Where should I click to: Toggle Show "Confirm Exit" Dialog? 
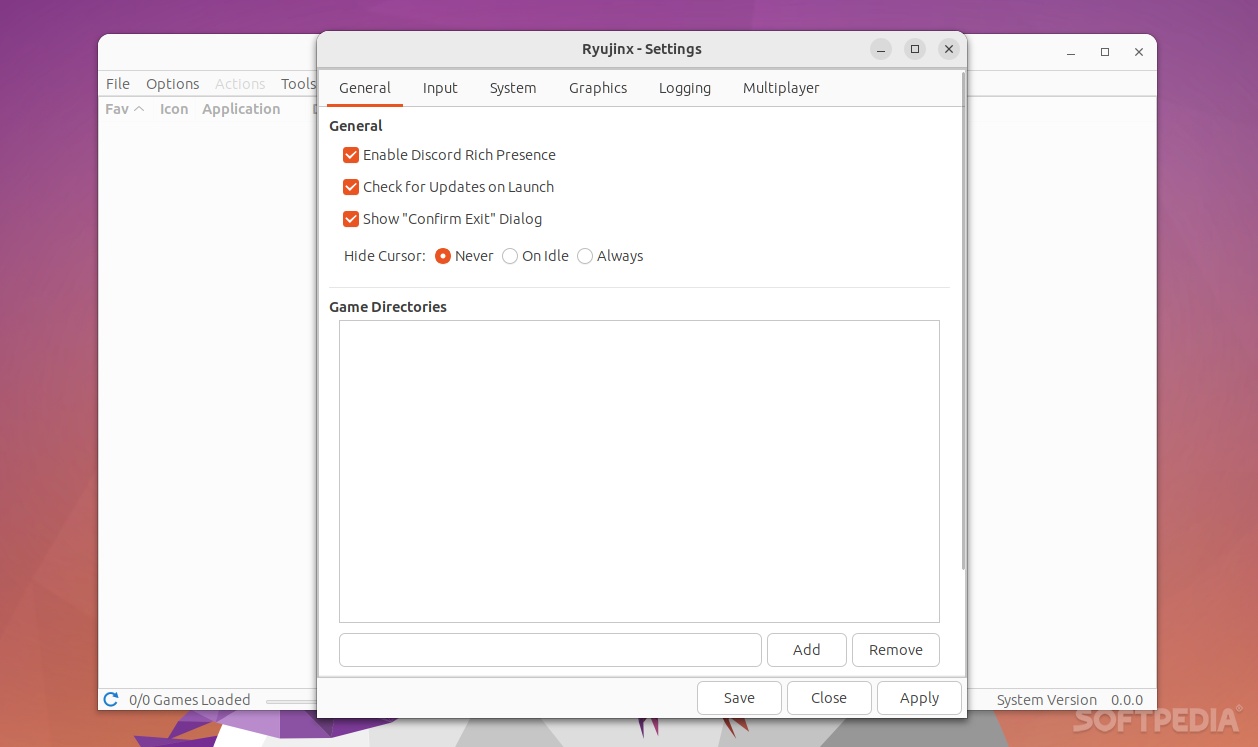point(351,219)
